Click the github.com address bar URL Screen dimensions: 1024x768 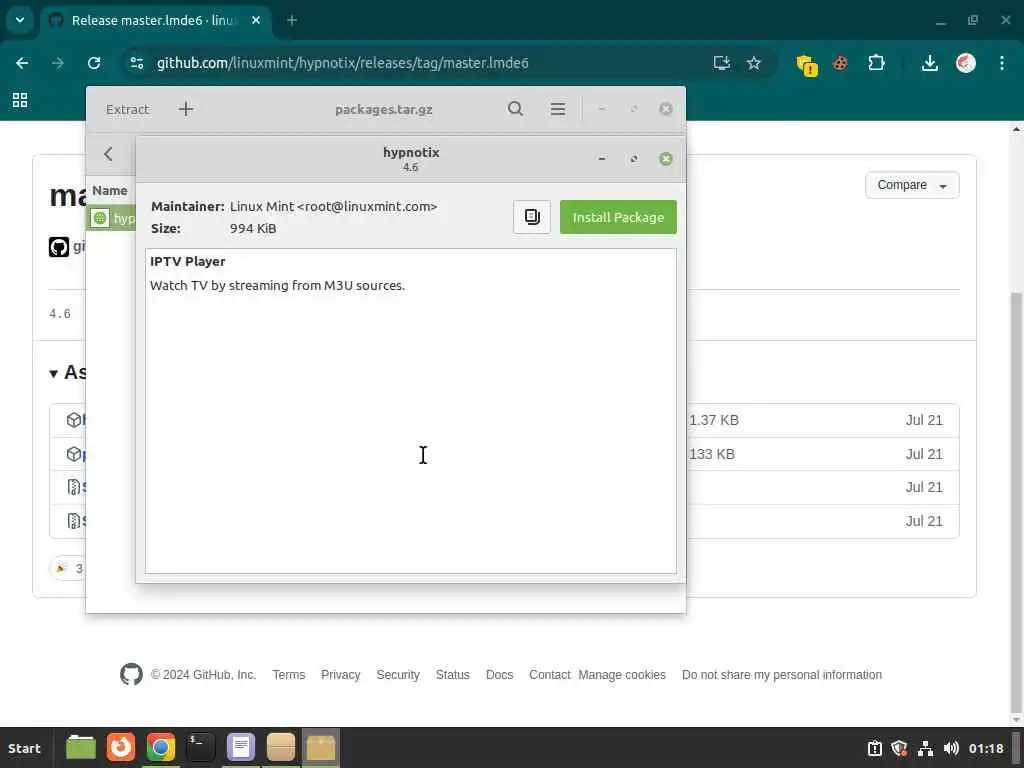coord(342,63)
